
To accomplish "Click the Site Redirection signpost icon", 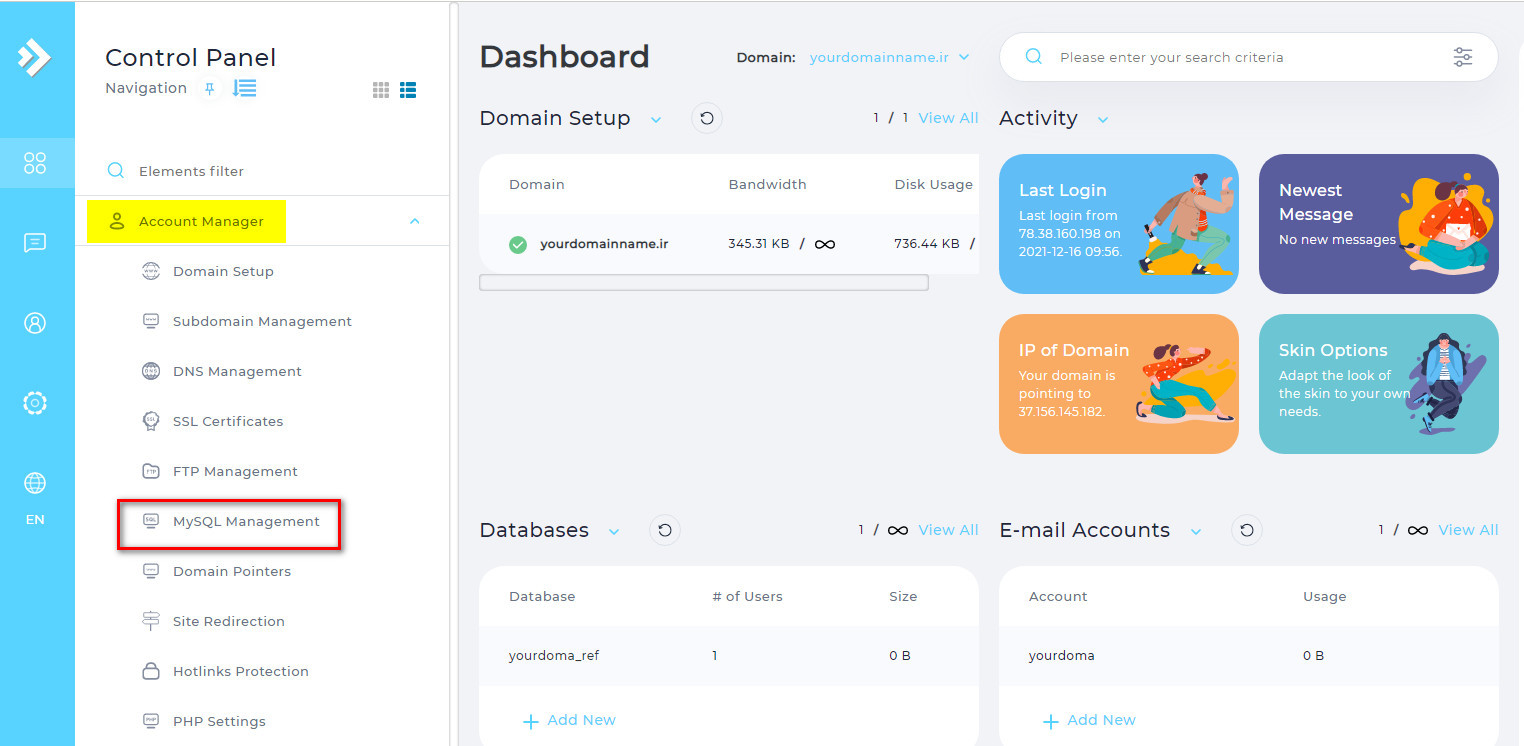I will 151,621.
